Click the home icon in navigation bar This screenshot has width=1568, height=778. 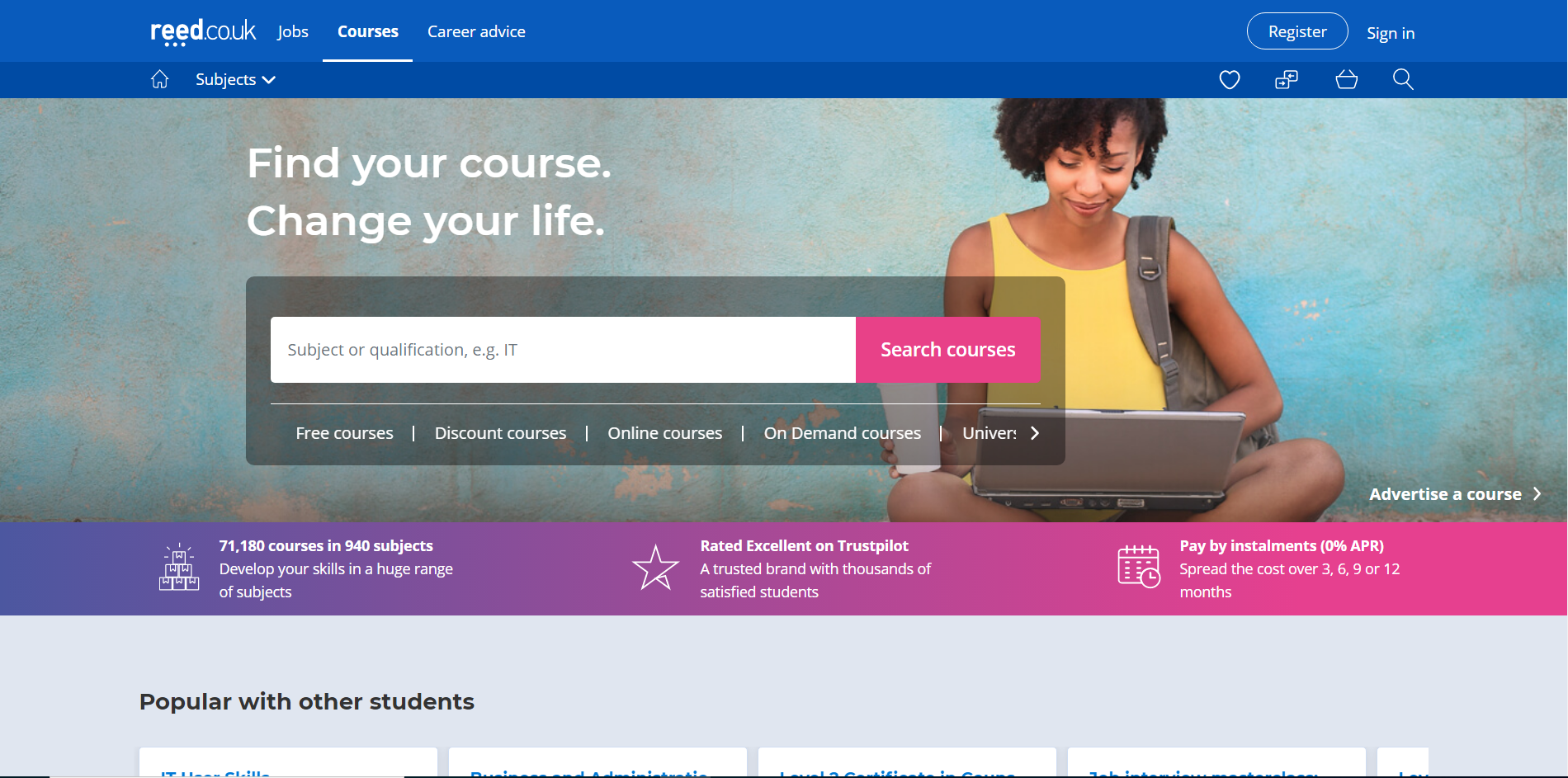click(x=159, y=79)
